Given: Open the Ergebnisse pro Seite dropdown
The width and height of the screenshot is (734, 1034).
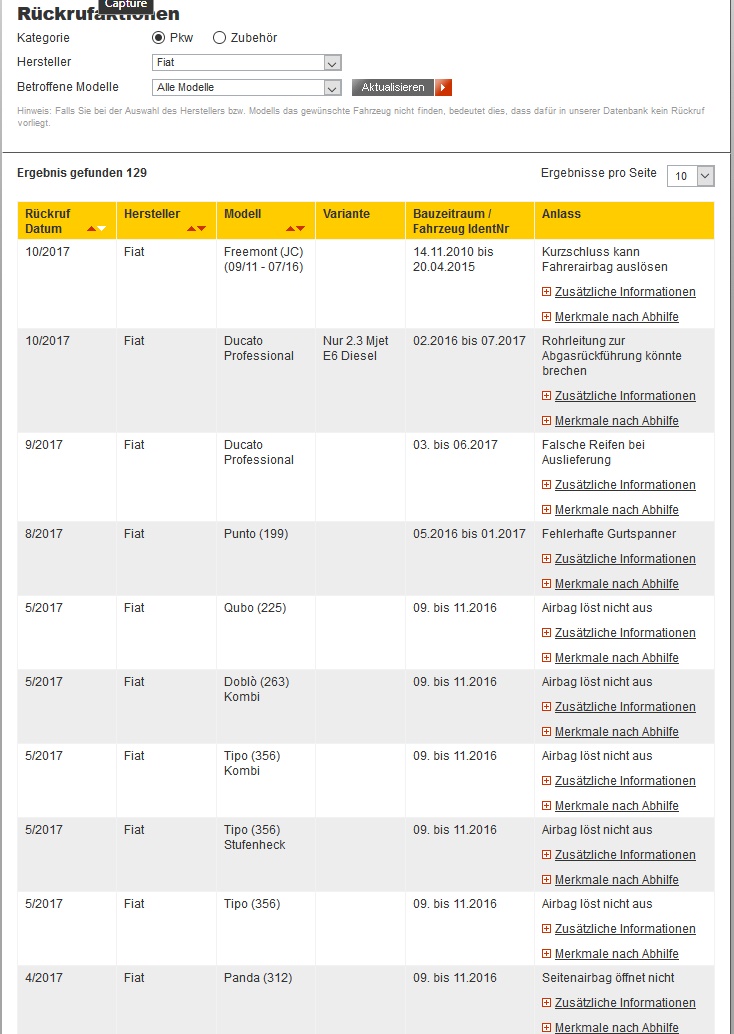Looking at the screenshot, I should pyautogui.click(x=691, y=176).
